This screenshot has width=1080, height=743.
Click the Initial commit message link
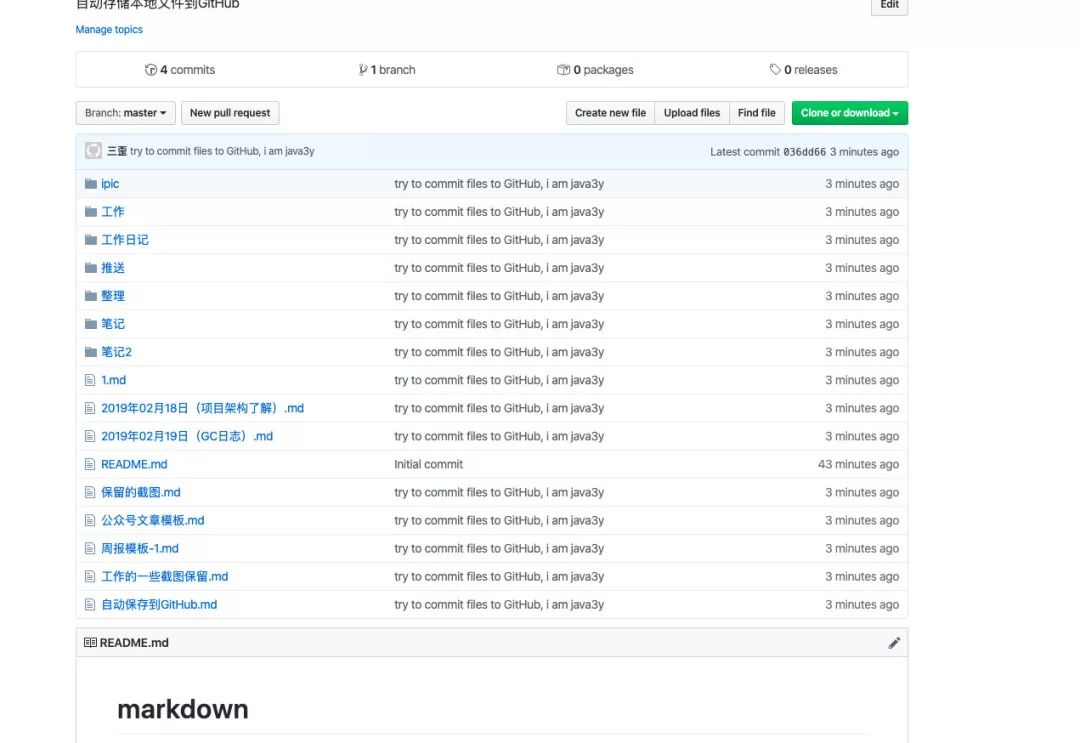(x=428, y=464)
